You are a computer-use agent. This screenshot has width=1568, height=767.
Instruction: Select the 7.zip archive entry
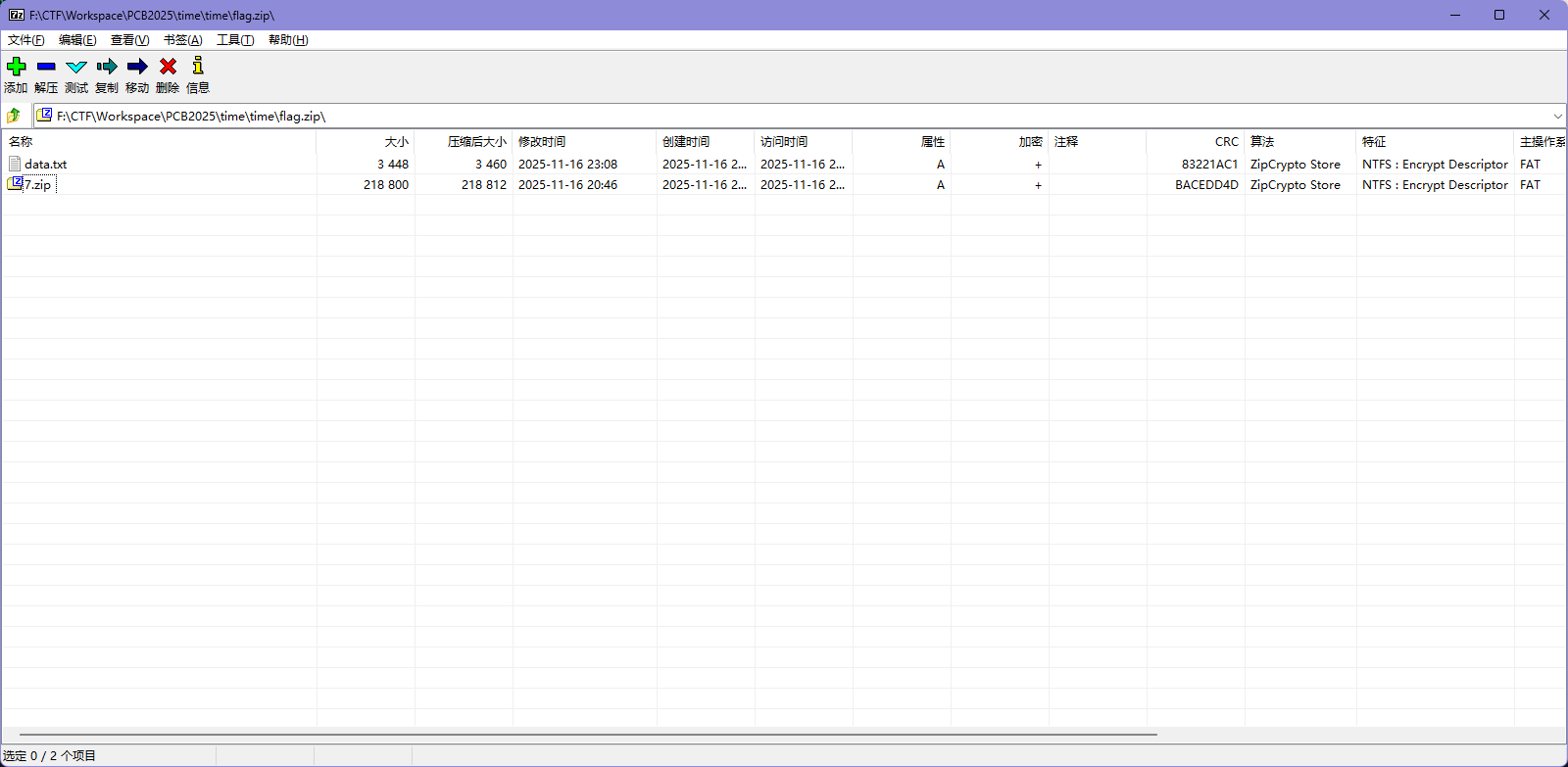[x=37, y=185]
